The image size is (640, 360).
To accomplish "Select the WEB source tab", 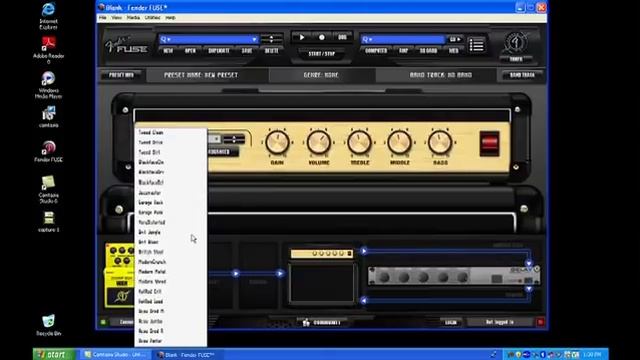I will point(453,51).
